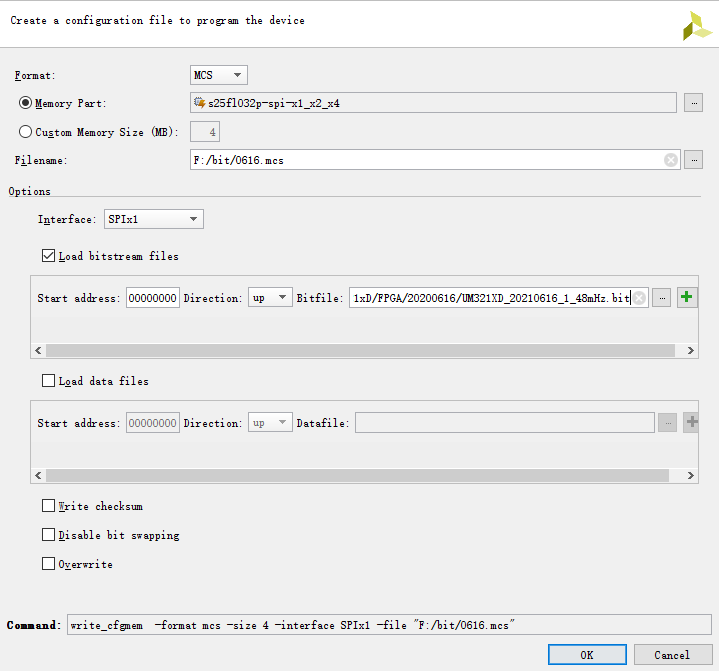Click the data files Start address field

point(153,422)
